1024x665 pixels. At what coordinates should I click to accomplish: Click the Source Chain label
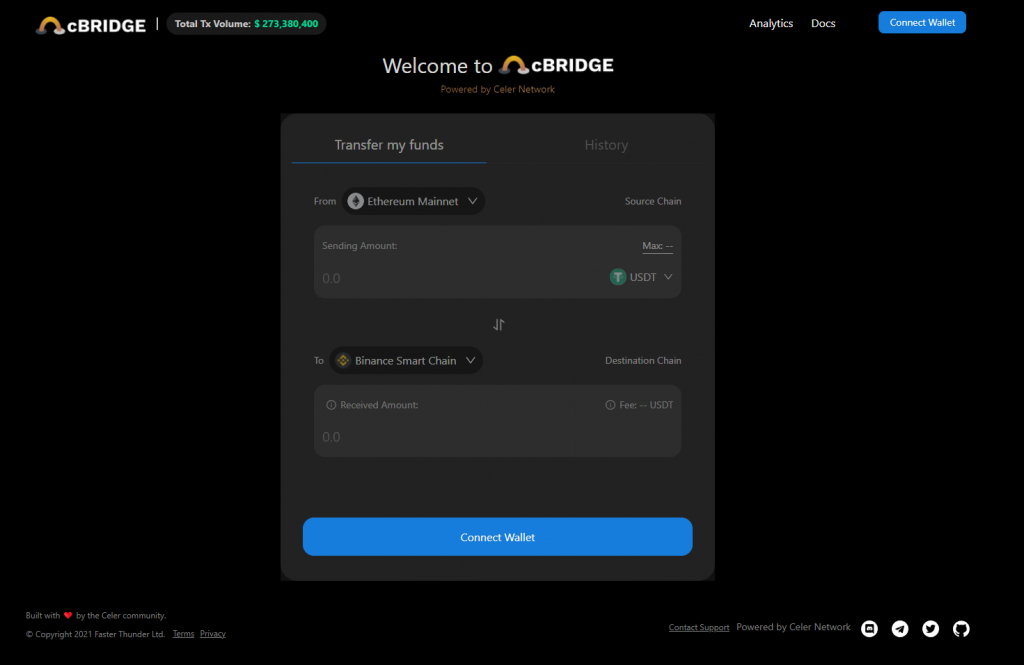653,201
